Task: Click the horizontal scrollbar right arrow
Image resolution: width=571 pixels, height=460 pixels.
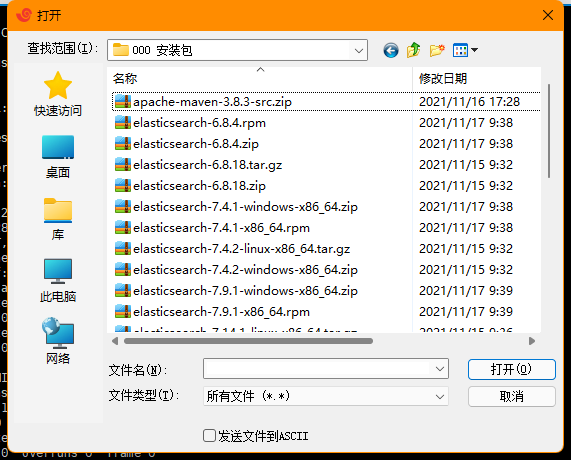Action: tap(532, 341)
